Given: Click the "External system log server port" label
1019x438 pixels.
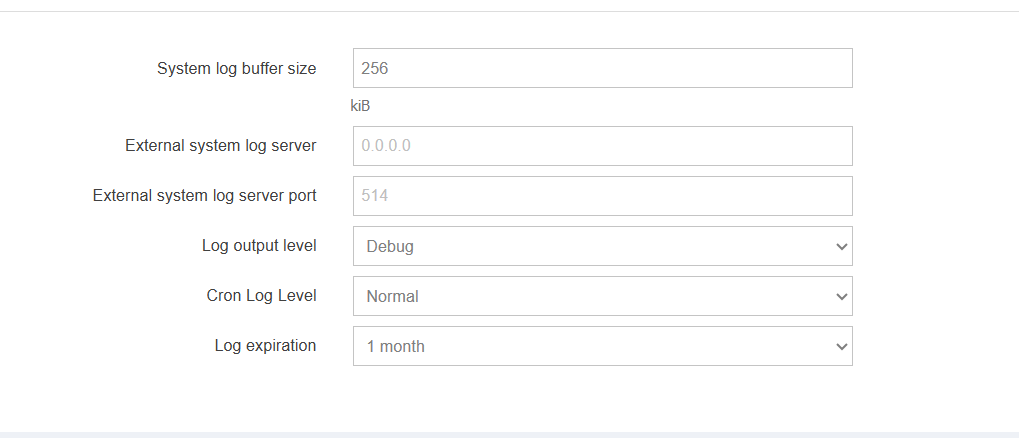Looking at the screenshot, I should (x=204, y=196).
